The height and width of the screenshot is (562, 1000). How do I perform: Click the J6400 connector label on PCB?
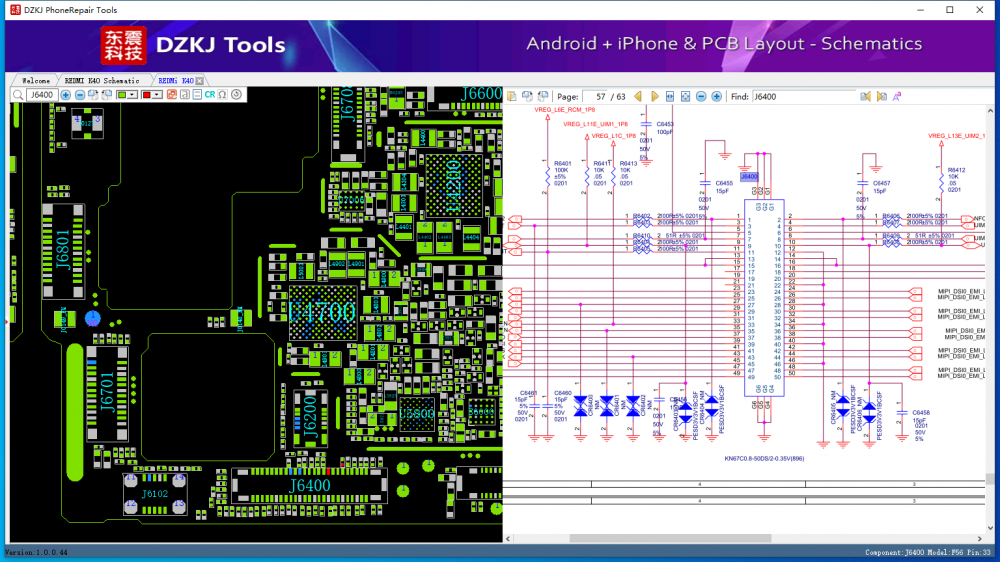pyautogui.click(x=310, y=486)
